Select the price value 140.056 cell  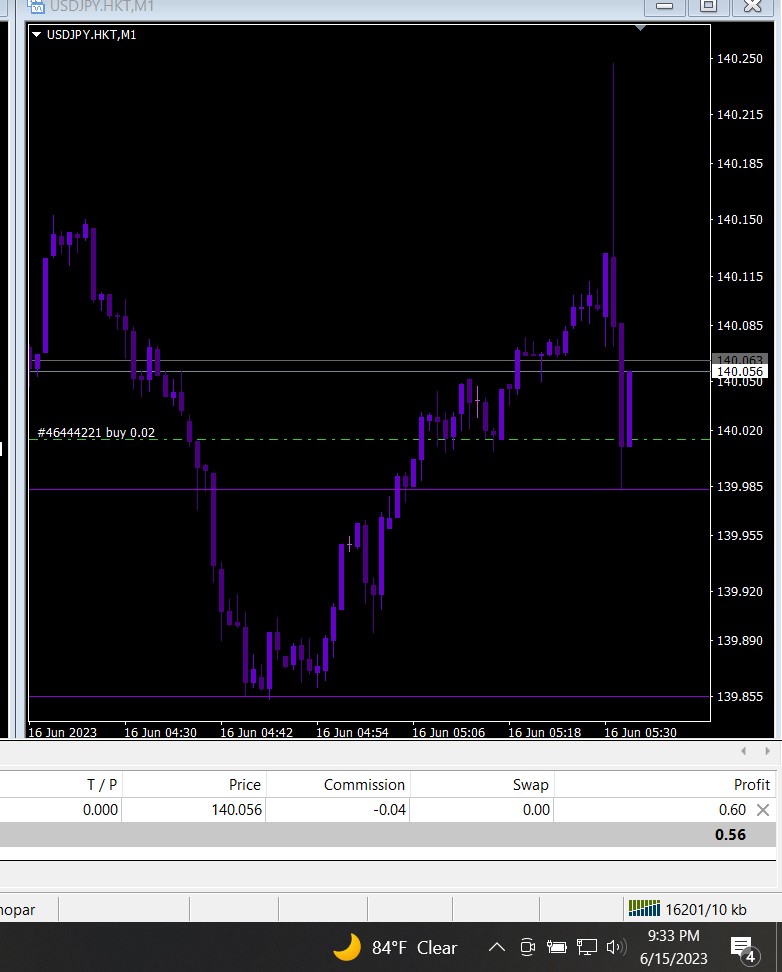236,810
